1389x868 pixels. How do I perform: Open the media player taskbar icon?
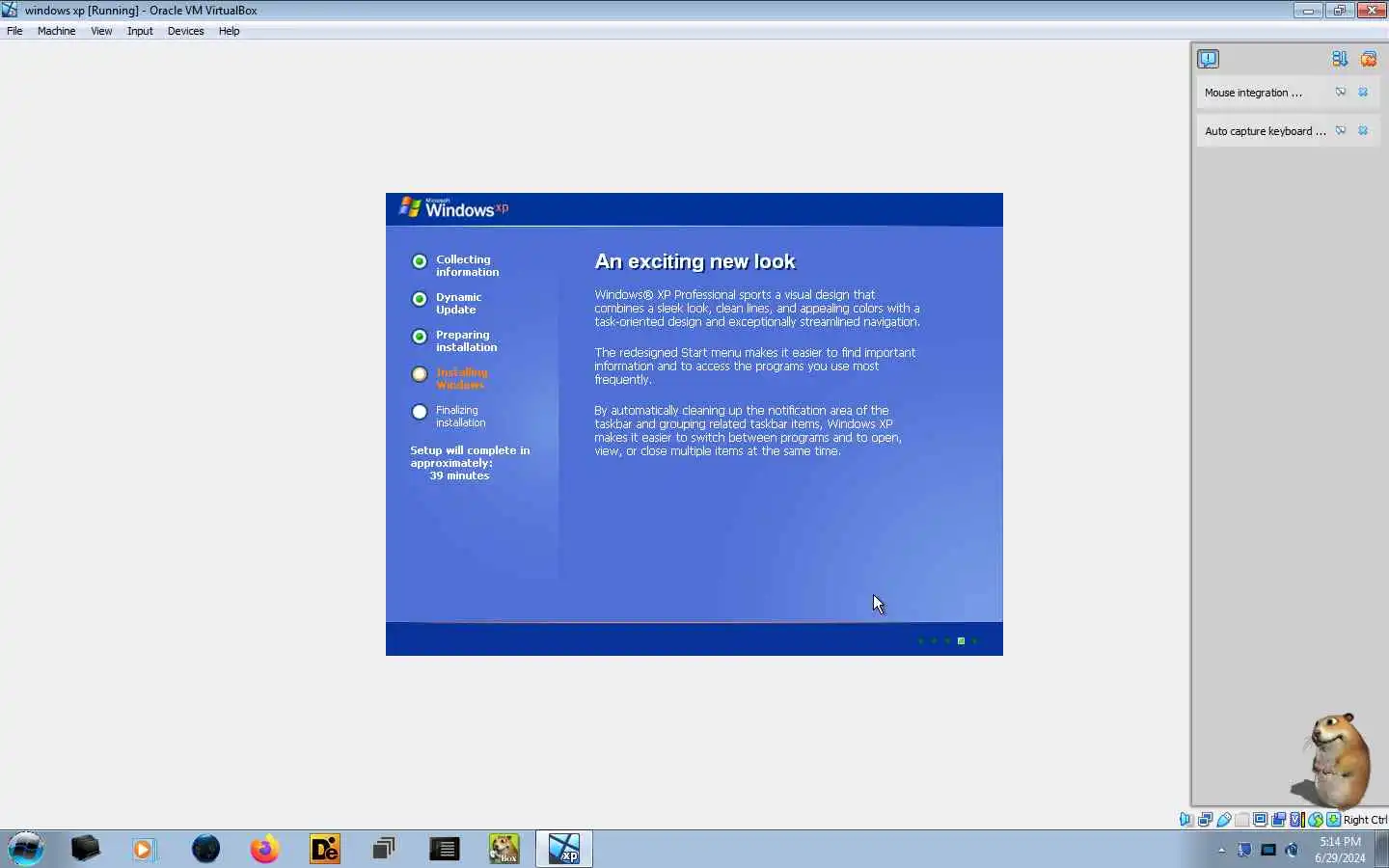[x=144, y=849]
